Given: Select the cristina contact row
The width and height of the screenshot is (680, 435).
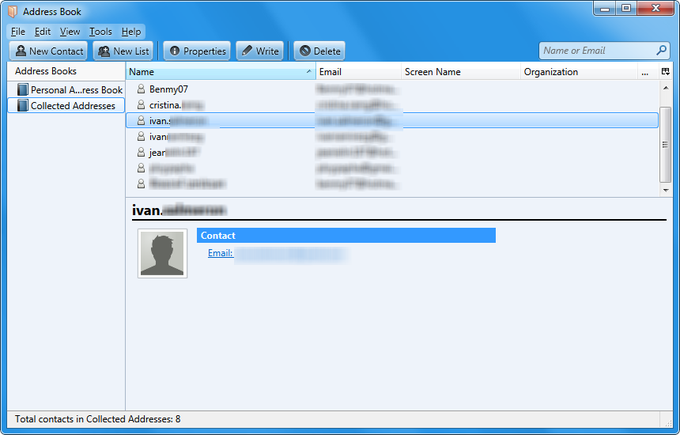Looking at the screenshot, I should (x=392, y=105).
